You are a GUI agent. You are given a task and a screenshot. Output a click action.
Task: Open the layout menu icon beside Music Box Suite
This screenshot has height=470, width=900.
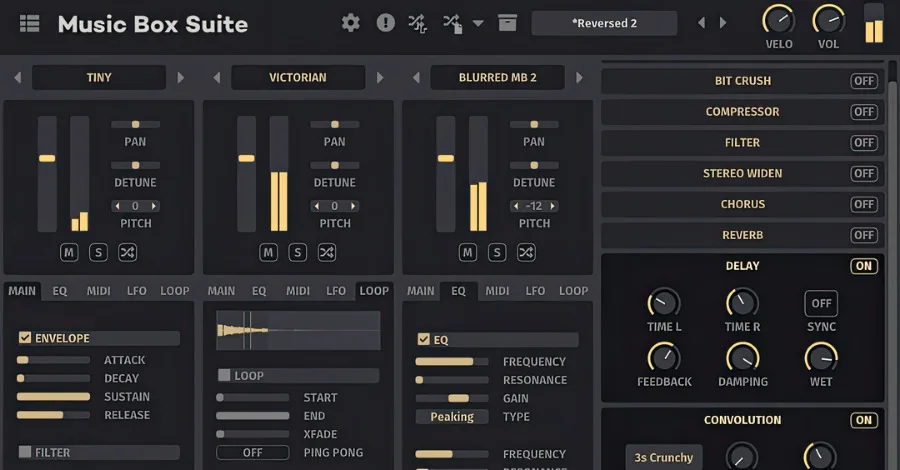point(29,24)
